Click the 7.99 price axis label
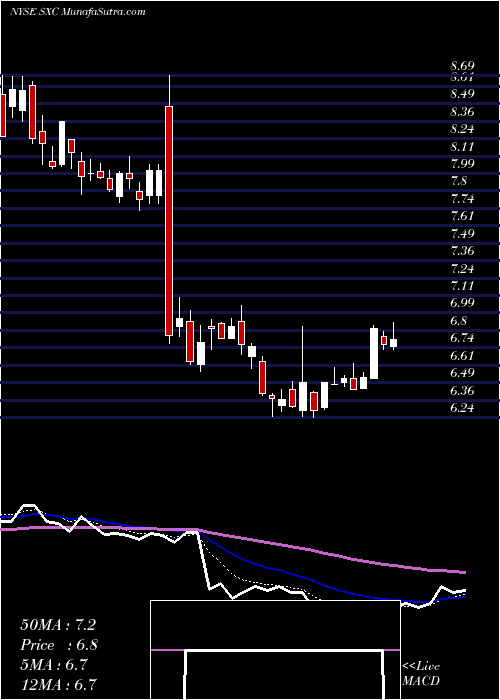500x700 pixels. [x=462, y=164]
